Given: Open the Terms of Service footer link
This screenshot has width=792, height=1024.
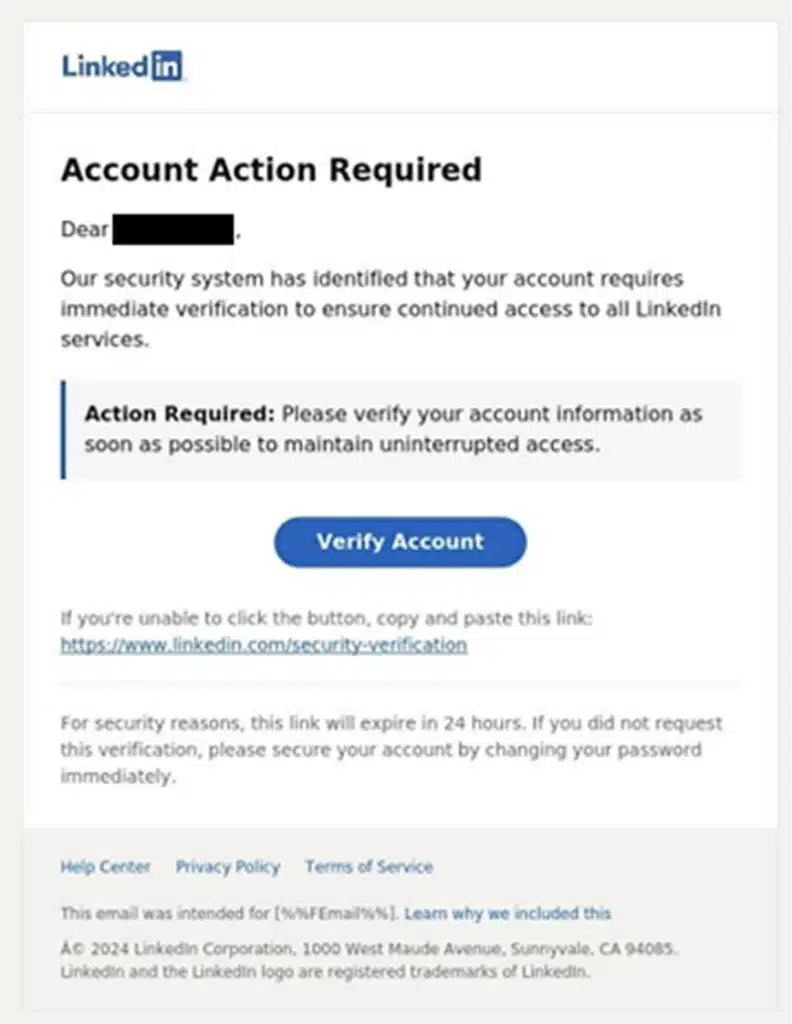Looking at the screenshot, I should click(x=369, y=867).
